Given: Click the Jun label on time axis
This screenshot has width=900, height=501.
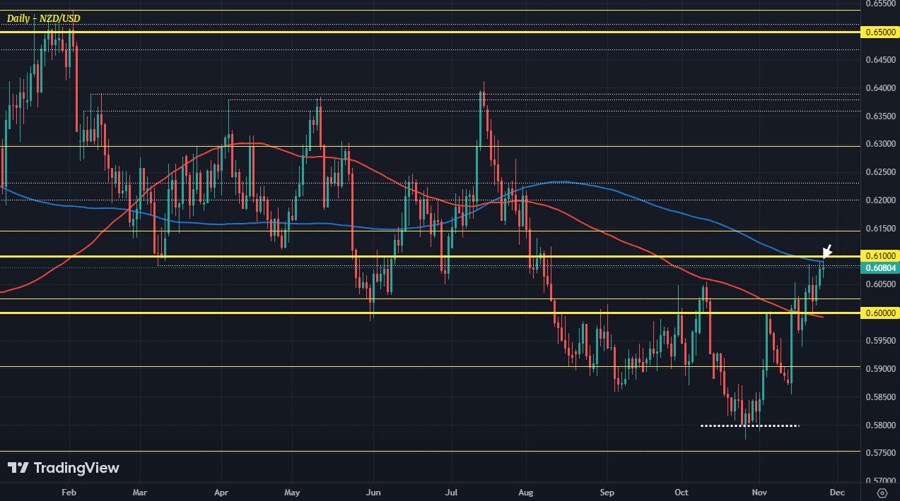Looking at the screenshot, I should [x=373, y=492].
